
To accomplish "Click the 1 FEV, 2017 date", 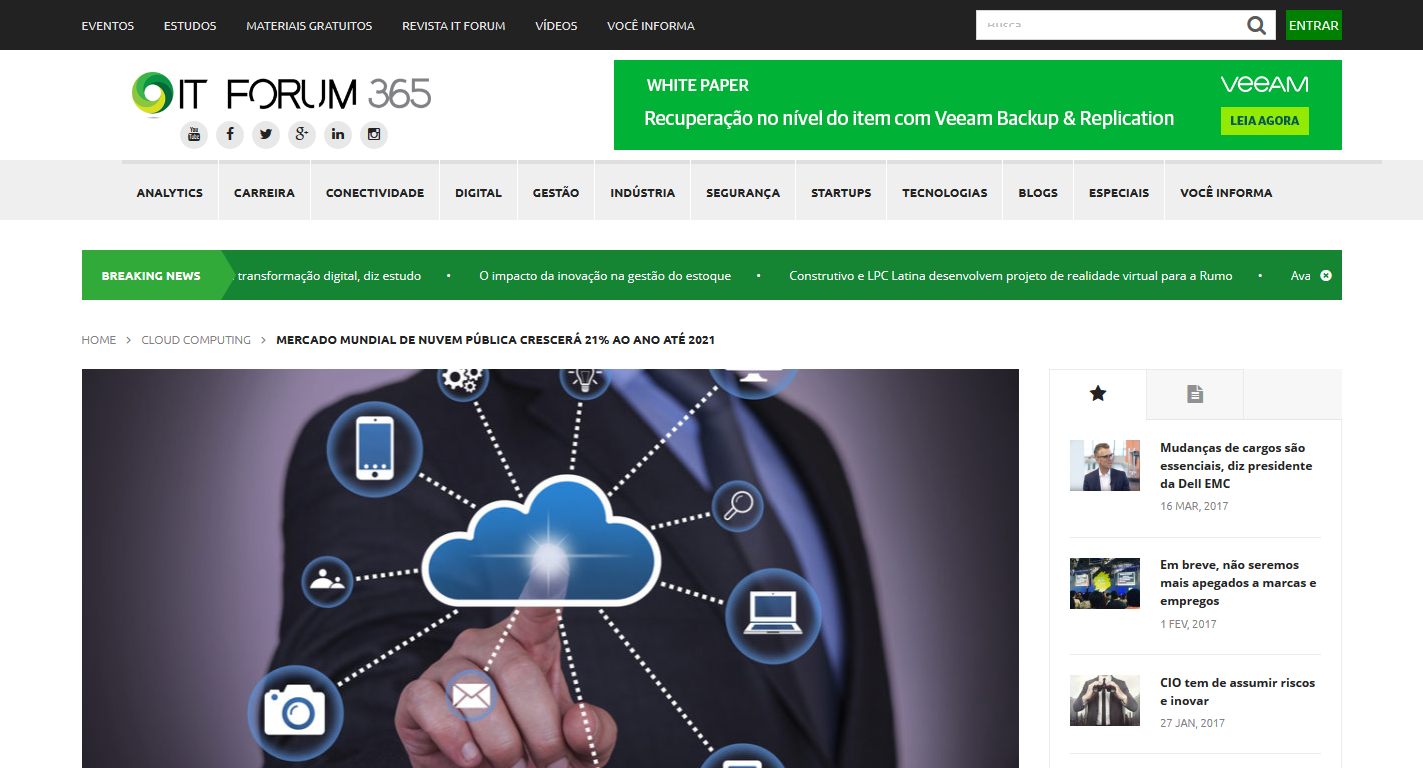I will [x=1188, y=624].
